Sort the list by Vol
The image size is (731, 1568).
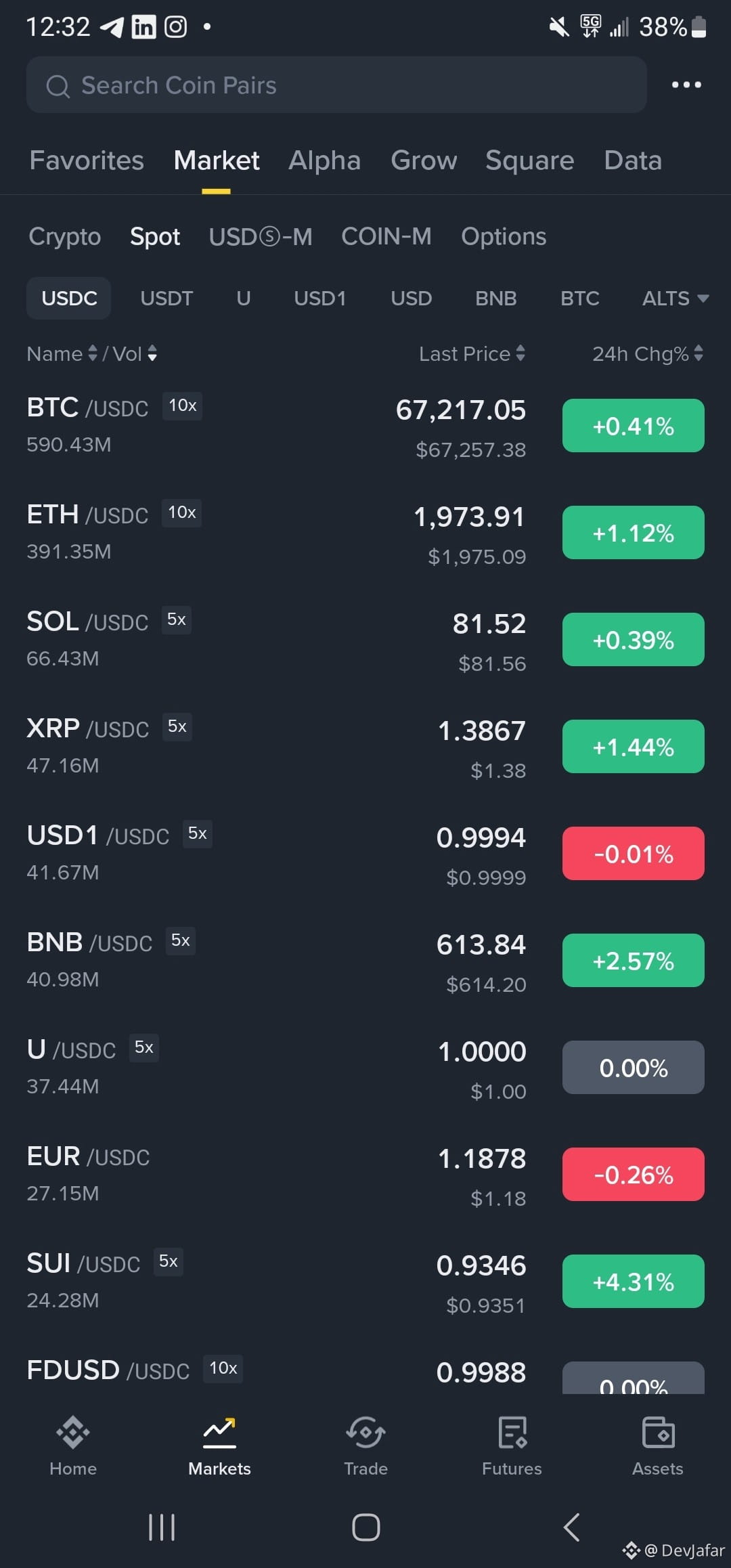(135, 353)
